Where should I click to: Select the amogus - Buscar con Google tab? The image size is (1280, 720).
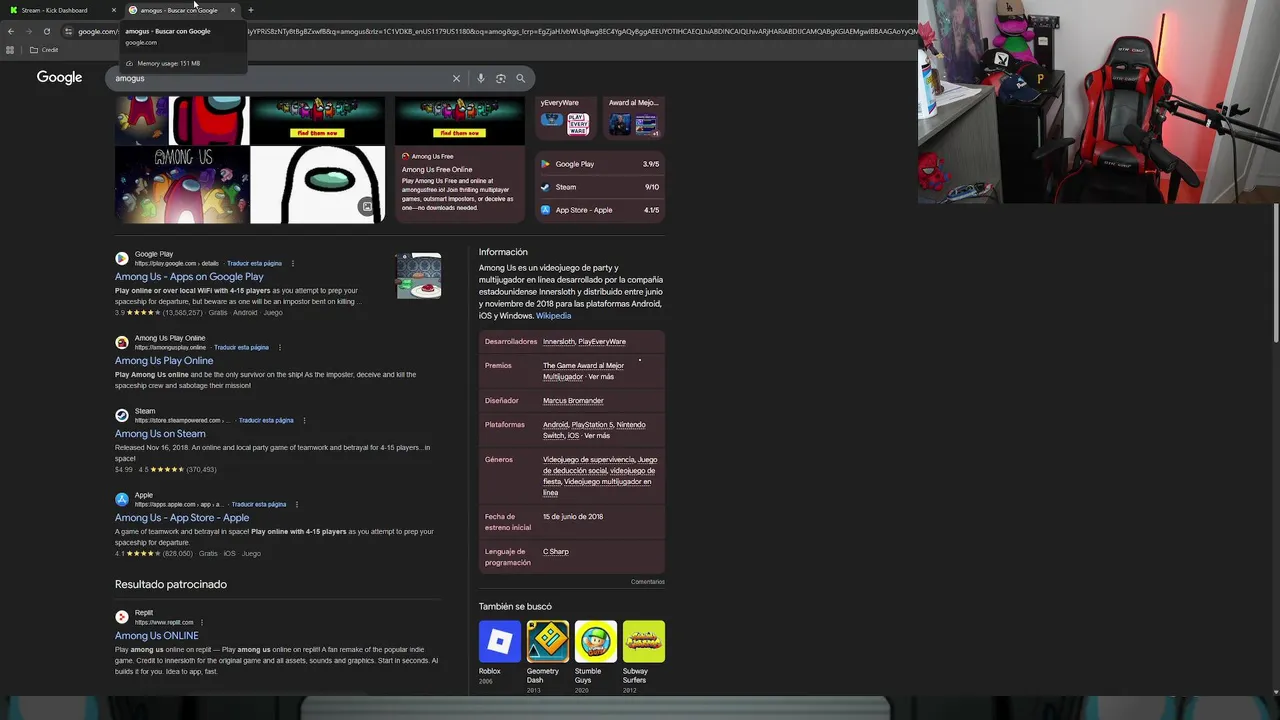[180, 10]
